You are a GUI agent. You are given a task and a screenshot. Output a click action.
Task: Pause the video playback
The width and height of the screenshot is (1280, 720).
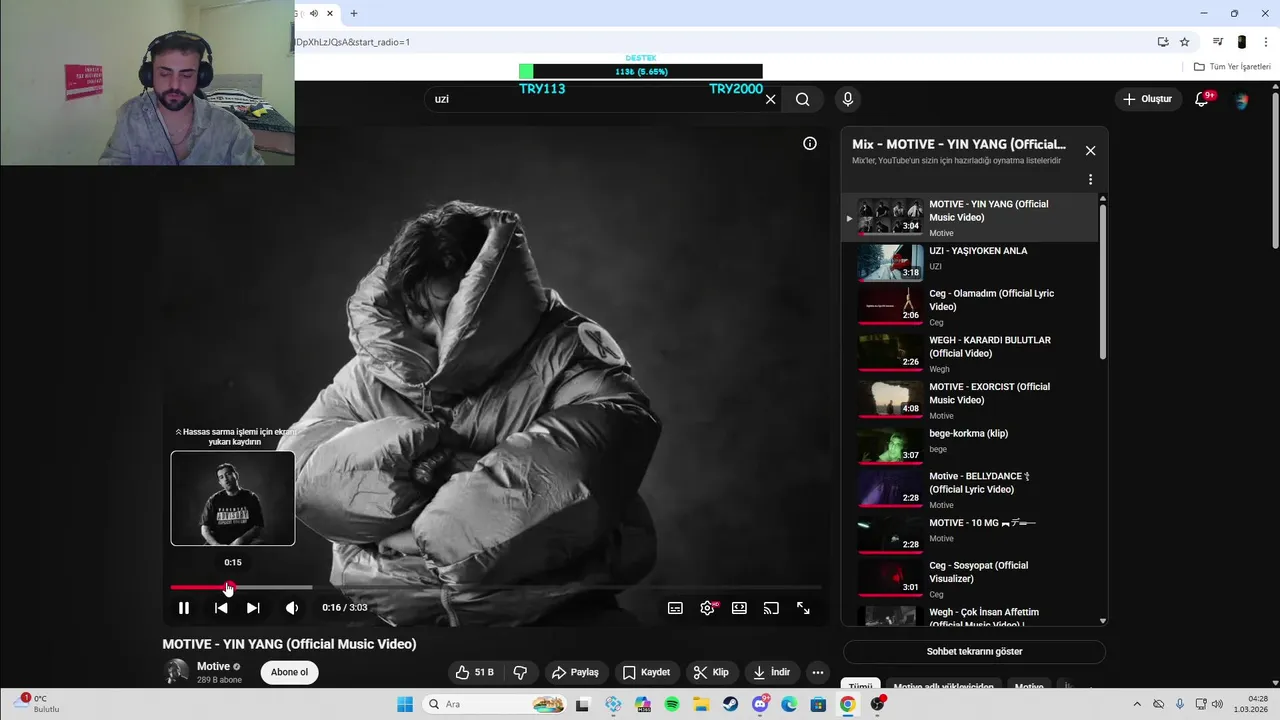[x=184, y=608]
